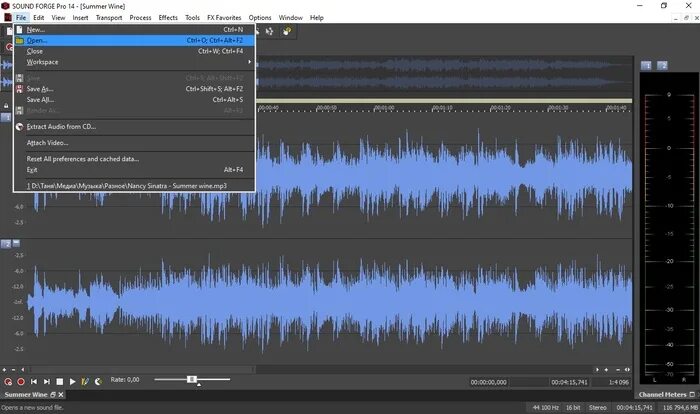The image size is (700, 414).
Task: Toggle channel 2 track number button
Action: tap(6, 244)
